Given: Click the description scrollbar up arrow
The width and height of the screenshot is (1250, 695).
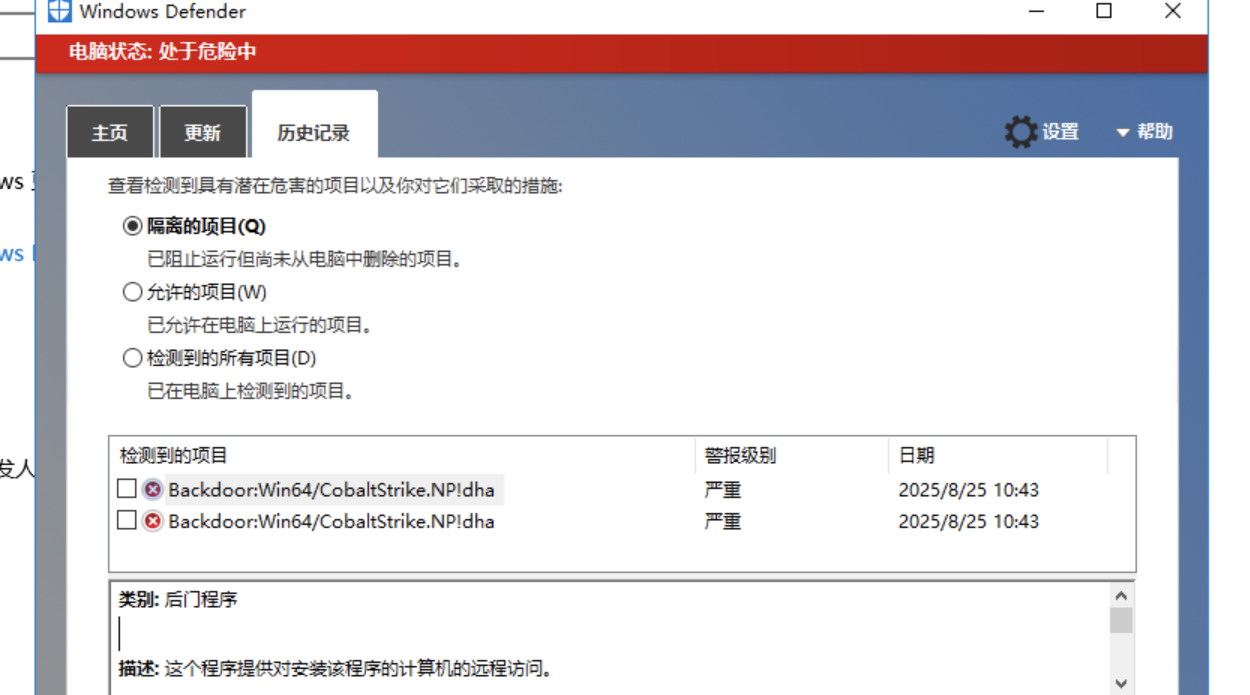Looking at the screenshot, I should pyautogui.click(x=1121, y=594).
